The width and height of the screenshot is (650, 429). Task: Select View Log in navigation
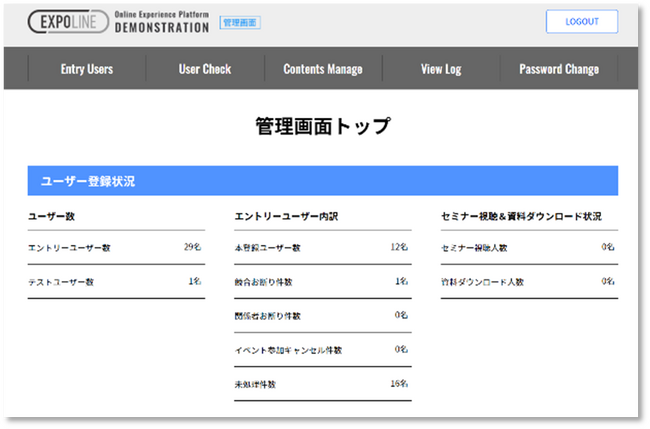coord(441,69)
